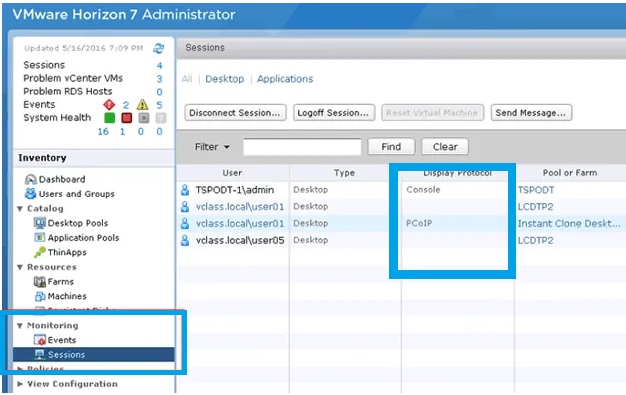Click the filter text input field
This screenshot has width=626, height=395.
(x=302, y=147)
